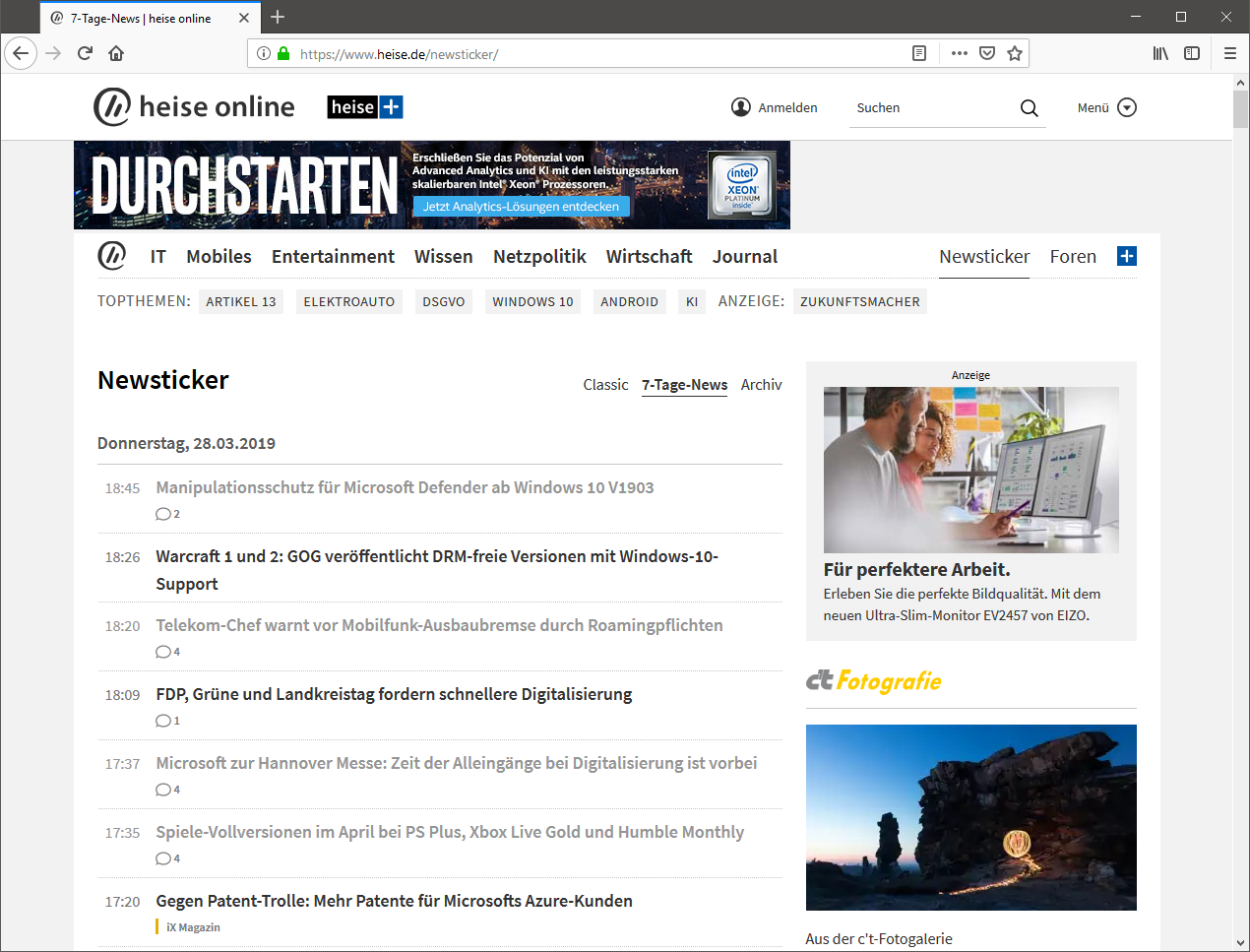Screen dimensions: 1250x952
Task: Click the ANDROID topic tag
Action: pos(630,302)
